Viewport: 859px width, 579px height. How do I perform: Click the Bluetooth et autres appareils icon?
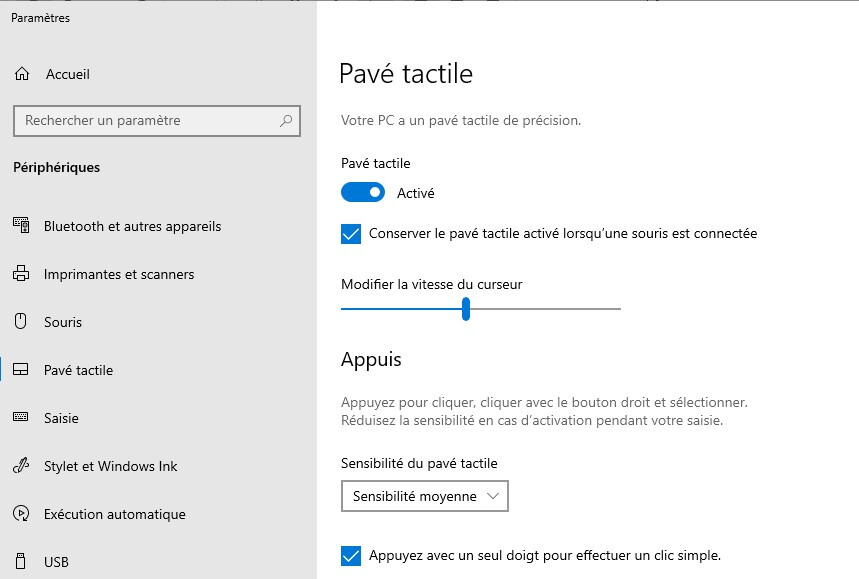click(21, 226)
